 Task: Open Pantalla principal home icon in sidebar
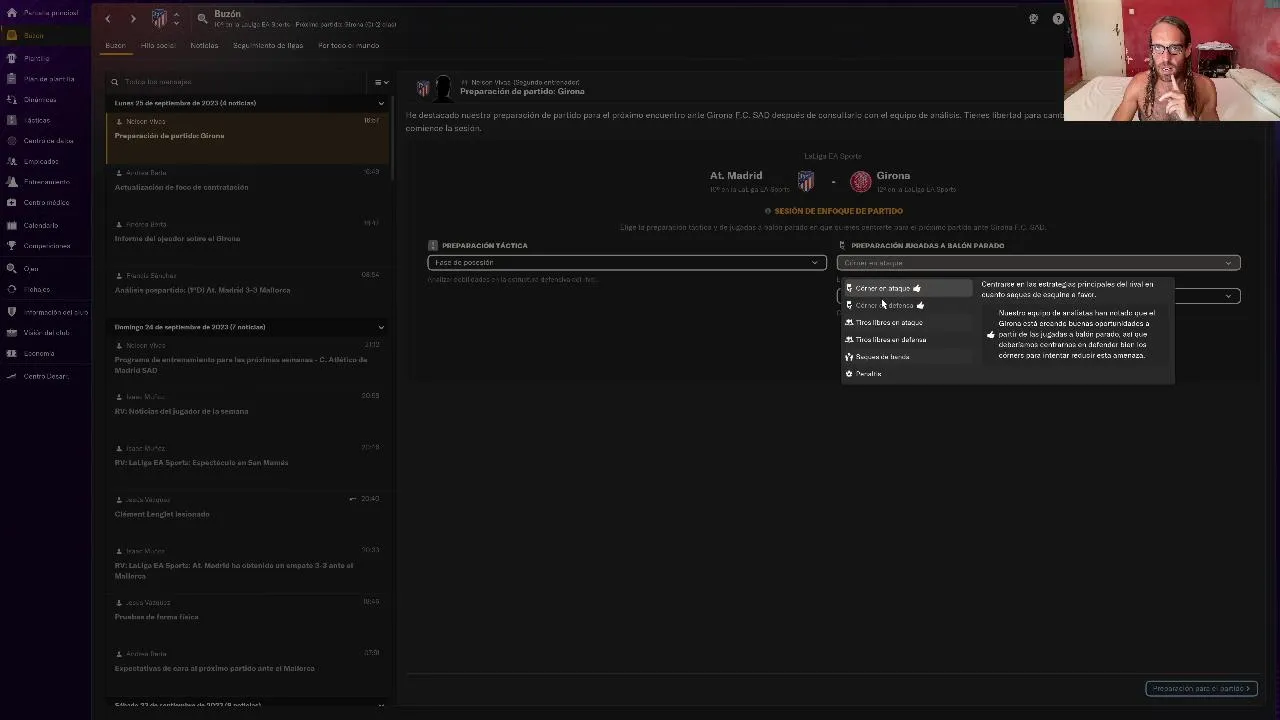[x=11, y=13]
